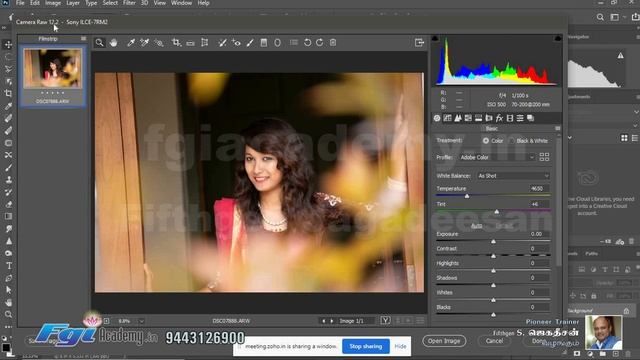
Task: Rotate image counterclockwise
Action: [x=307, y=42]
